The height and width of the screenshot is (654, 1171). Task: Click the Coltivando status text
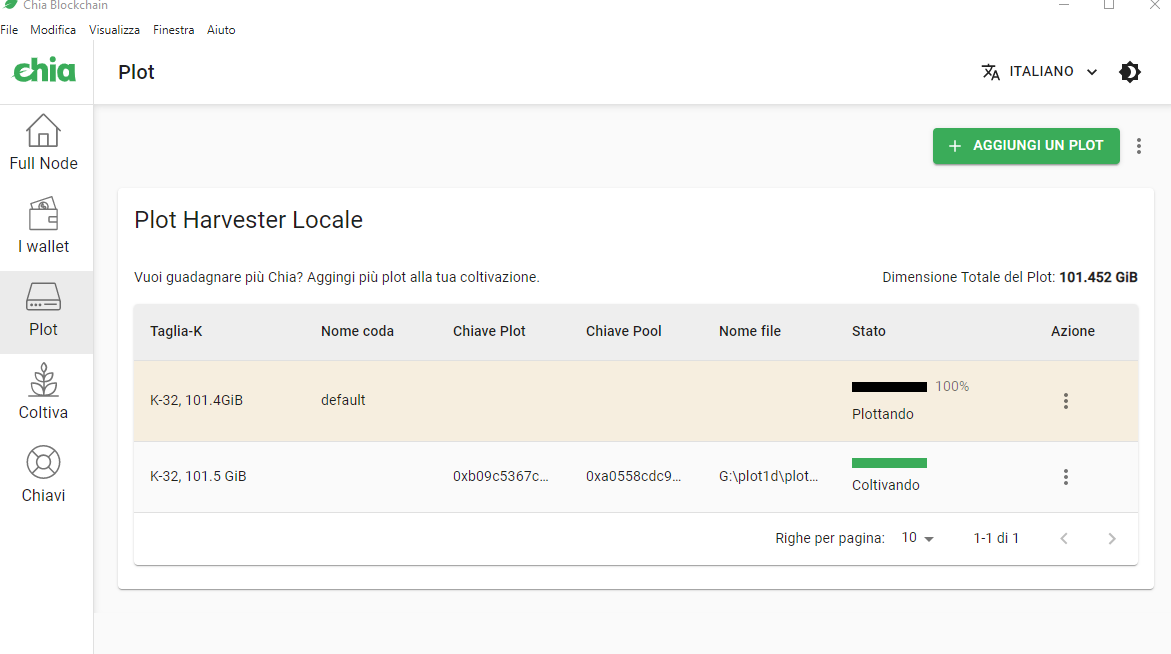(886, 485)
